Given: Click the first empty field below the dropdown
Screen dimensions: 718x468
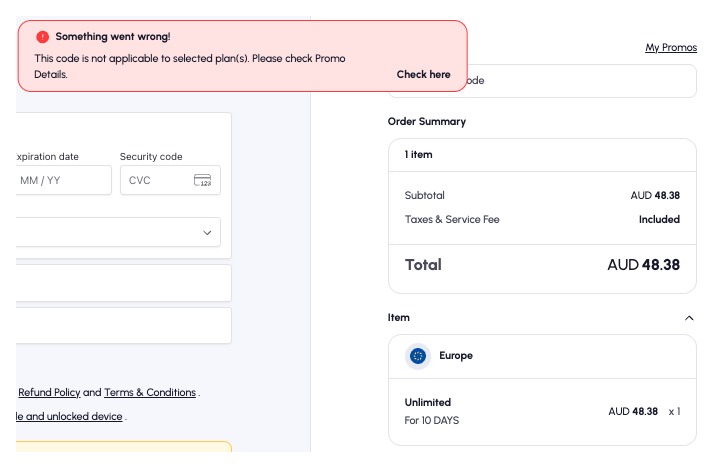Looking at the screenshot, I should point(124,283).
